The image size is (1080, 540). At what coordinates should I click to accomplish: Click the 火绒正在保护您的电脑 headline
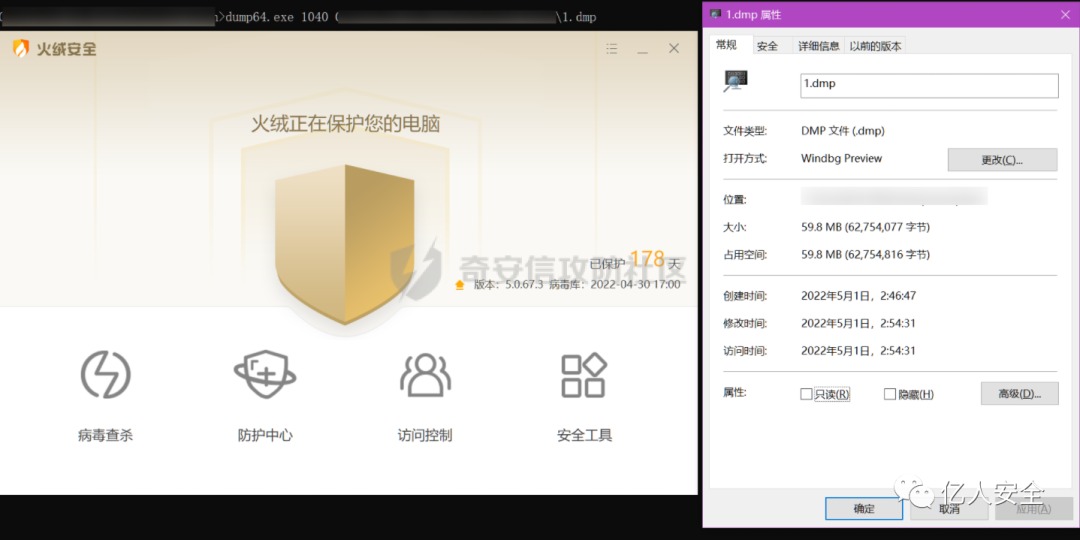point(345,124)
